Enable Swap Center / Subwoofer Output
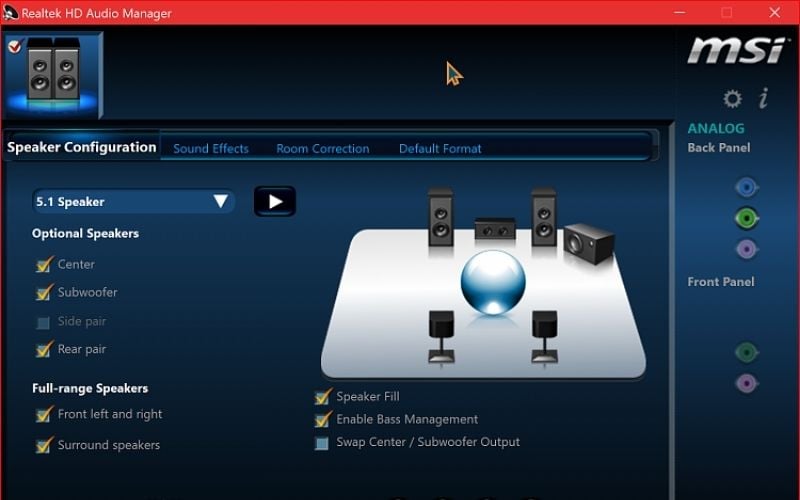The width and height of the screenshot is (800, 500). (x=321, y=443)
